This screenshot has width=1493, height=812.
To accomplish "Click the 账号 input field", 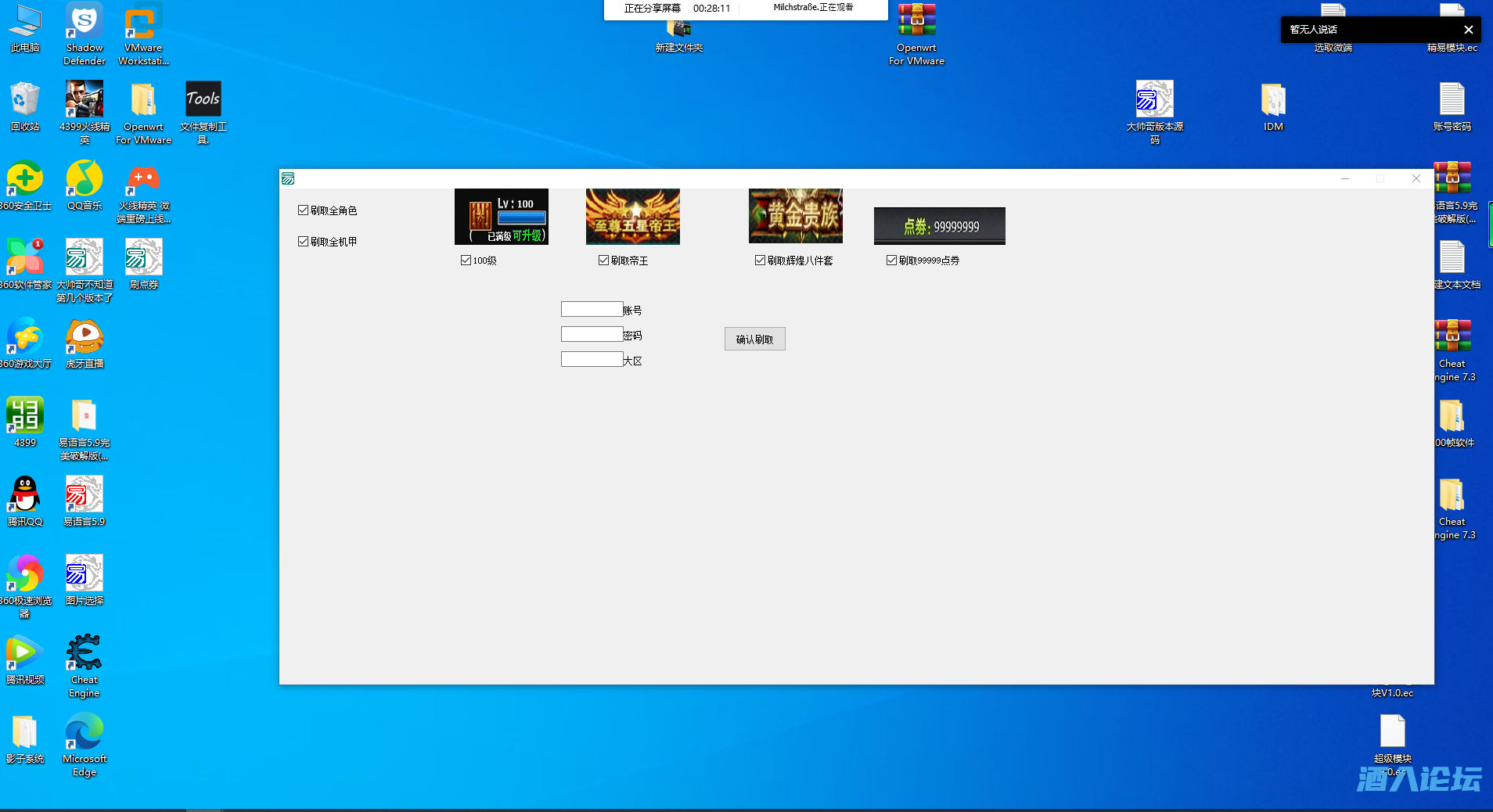I will point(592,310).
